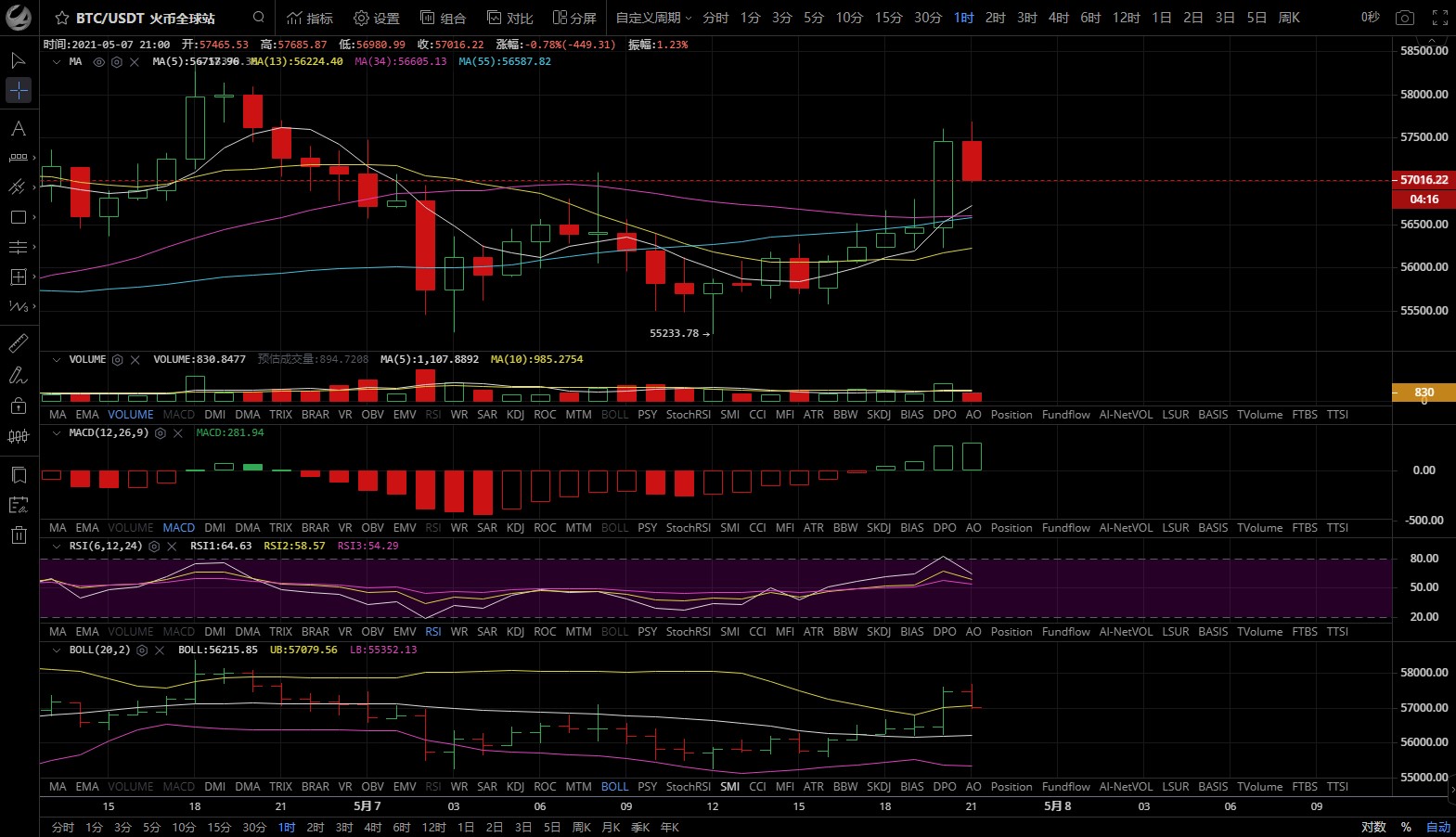Enter fullscreen mode via expand icon
The height and width of the screenshot is (837, 1456).
click(x=1439, y=18)
